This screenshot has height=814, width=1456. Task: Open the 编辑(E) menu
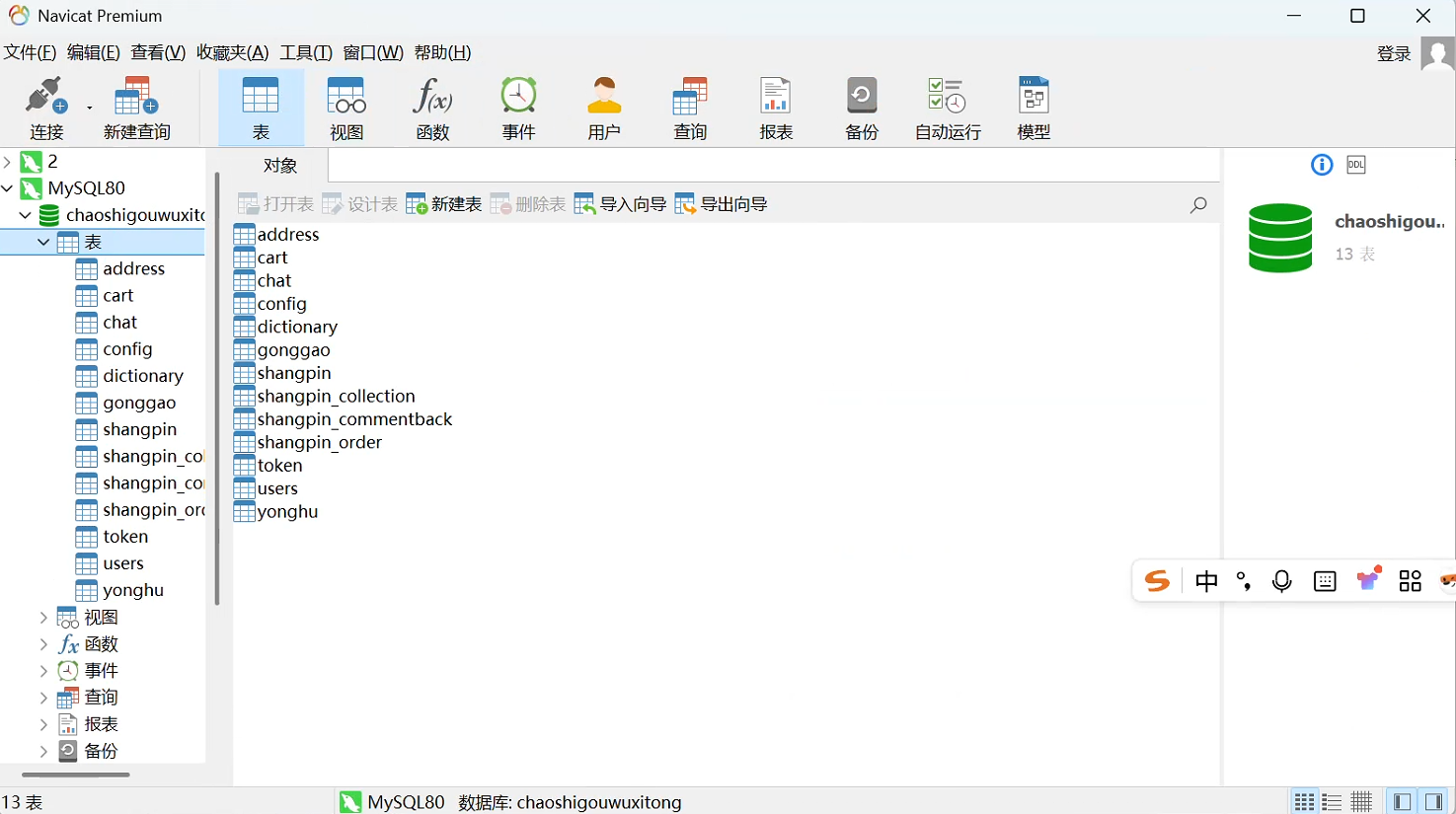tap(93, 52)
